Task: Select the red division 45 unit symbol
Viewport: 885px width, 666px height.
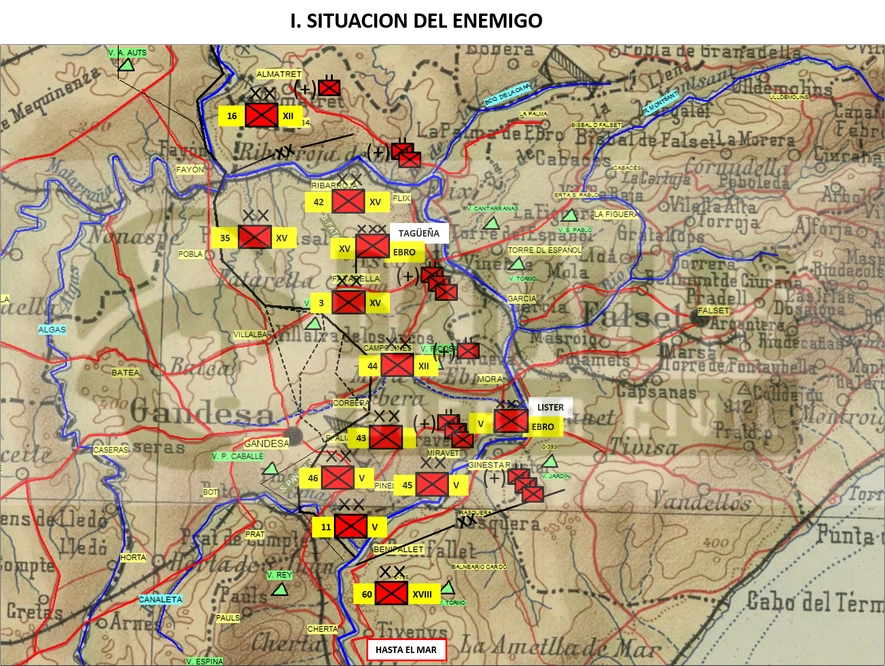Action: coord(432,484)
